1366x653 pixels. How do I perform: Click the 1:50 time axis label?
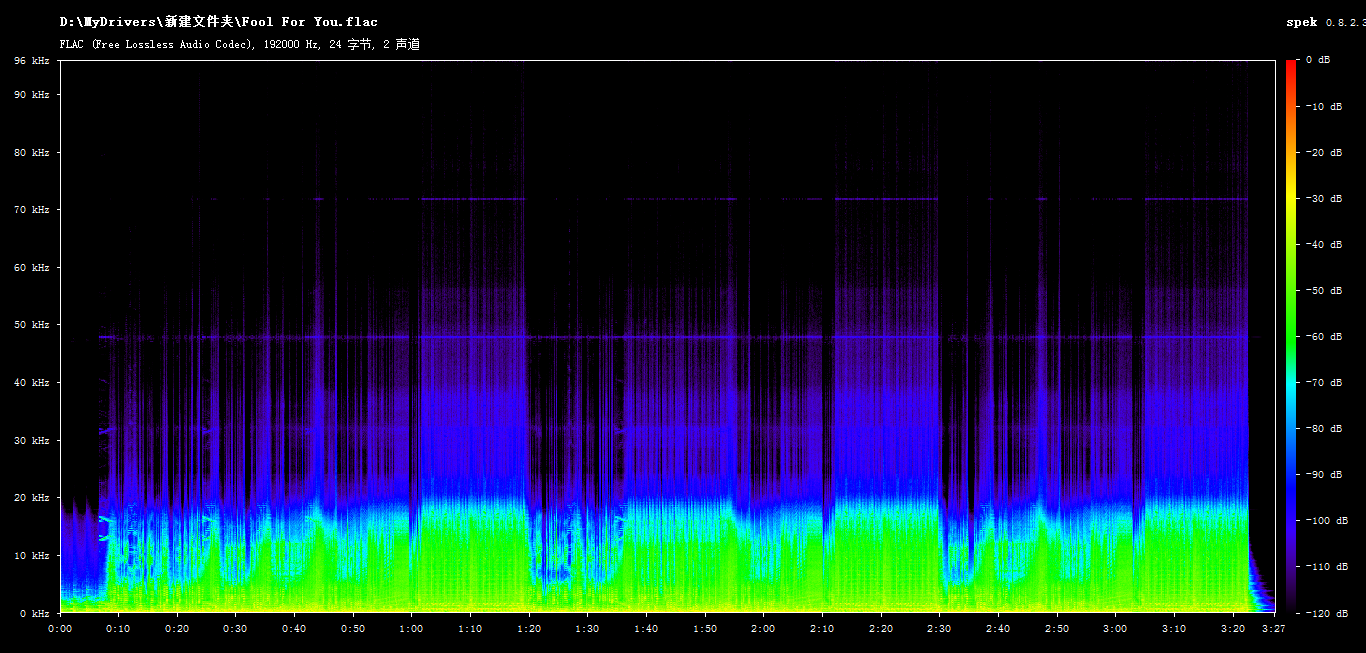(705, 629)
